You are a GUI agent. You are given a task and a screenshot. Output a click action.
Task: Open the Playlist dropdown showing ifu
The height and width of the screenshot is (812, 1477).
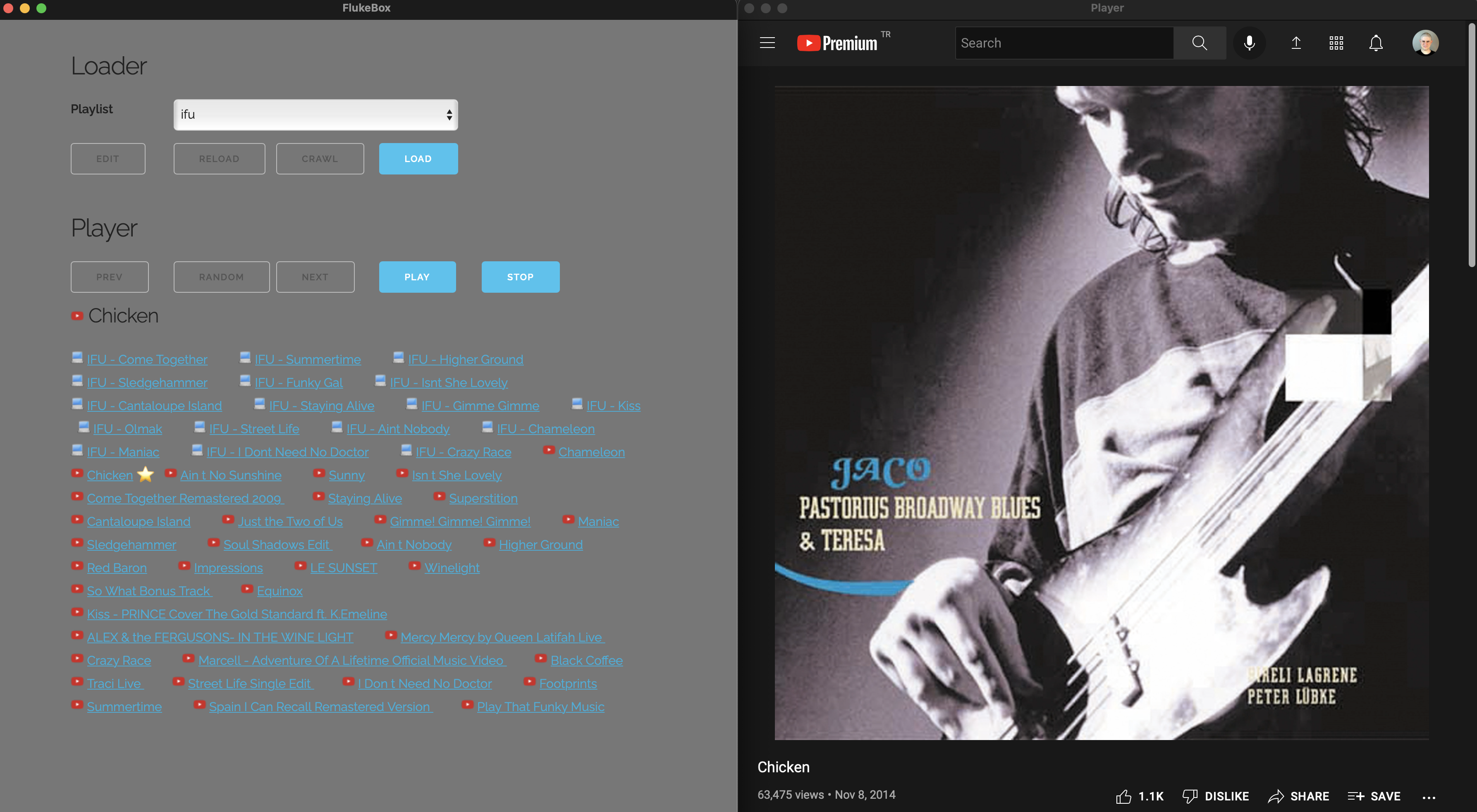coord(315,115)
